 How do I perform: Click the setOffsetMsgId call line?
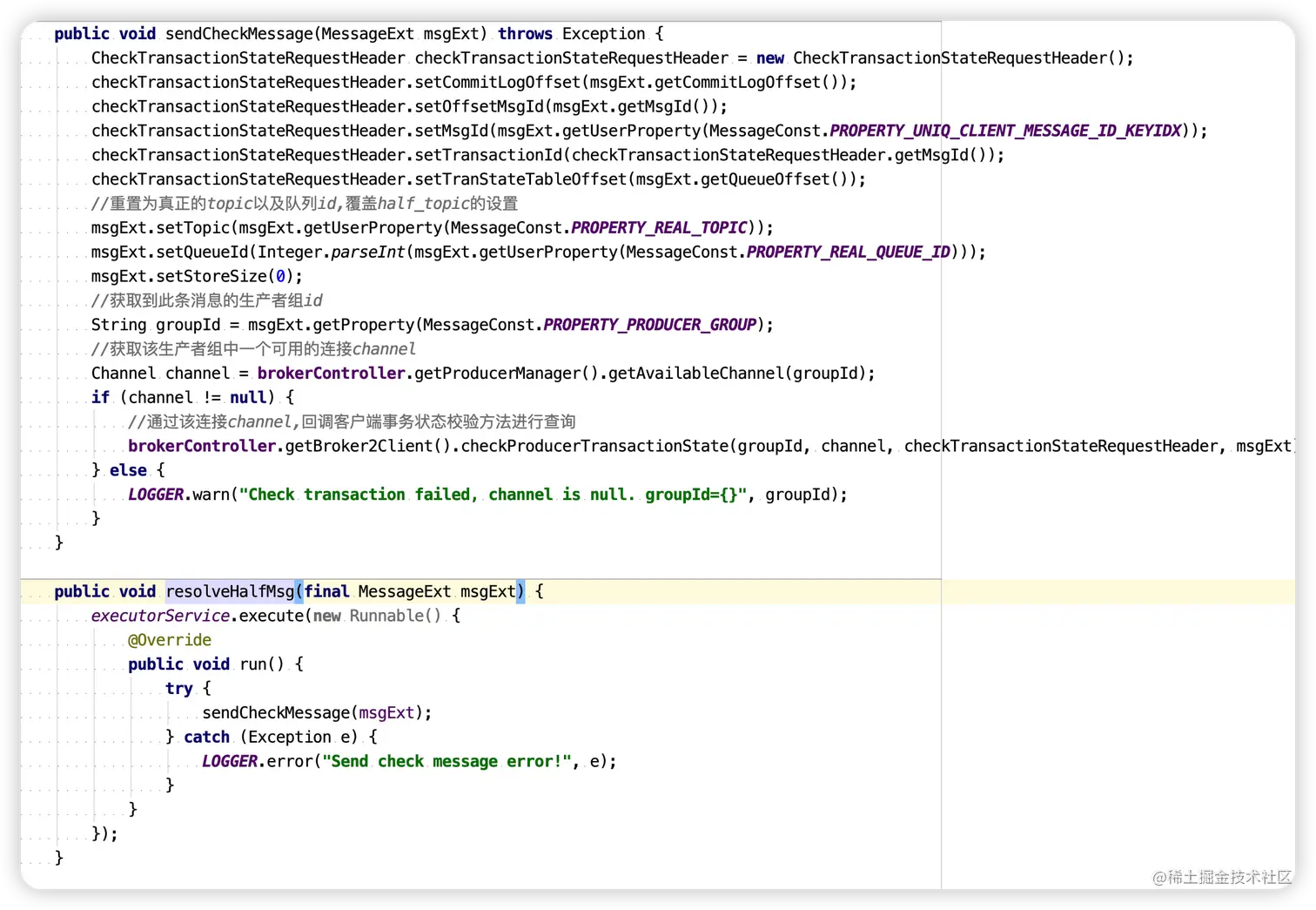tap(409, 107)
